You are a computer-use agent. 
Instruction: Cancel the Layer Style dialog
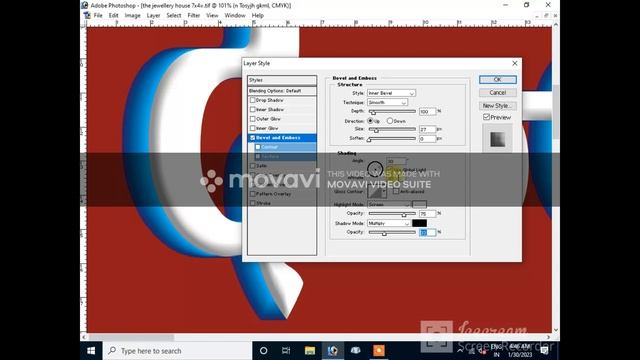tap(498, 93)
